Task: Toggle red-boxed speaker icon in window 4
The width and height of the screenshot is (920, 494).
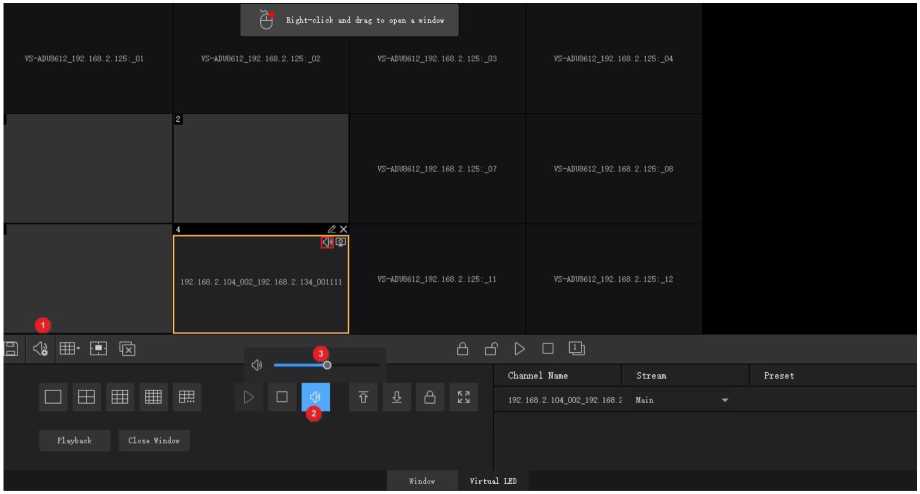Action: tap(327, 243)
